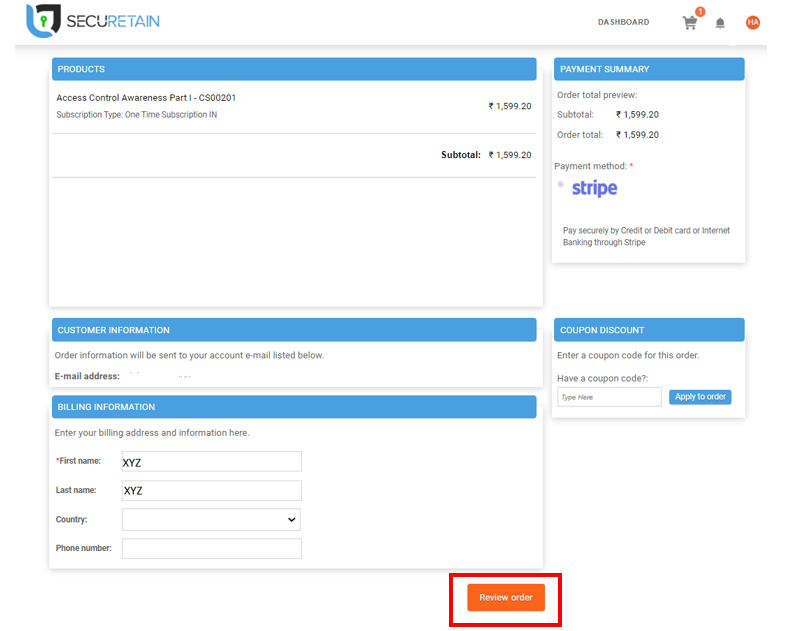Screen dimensions: 792x631
Task: Click the Apply to order button
Action: (x=700, y=397)
